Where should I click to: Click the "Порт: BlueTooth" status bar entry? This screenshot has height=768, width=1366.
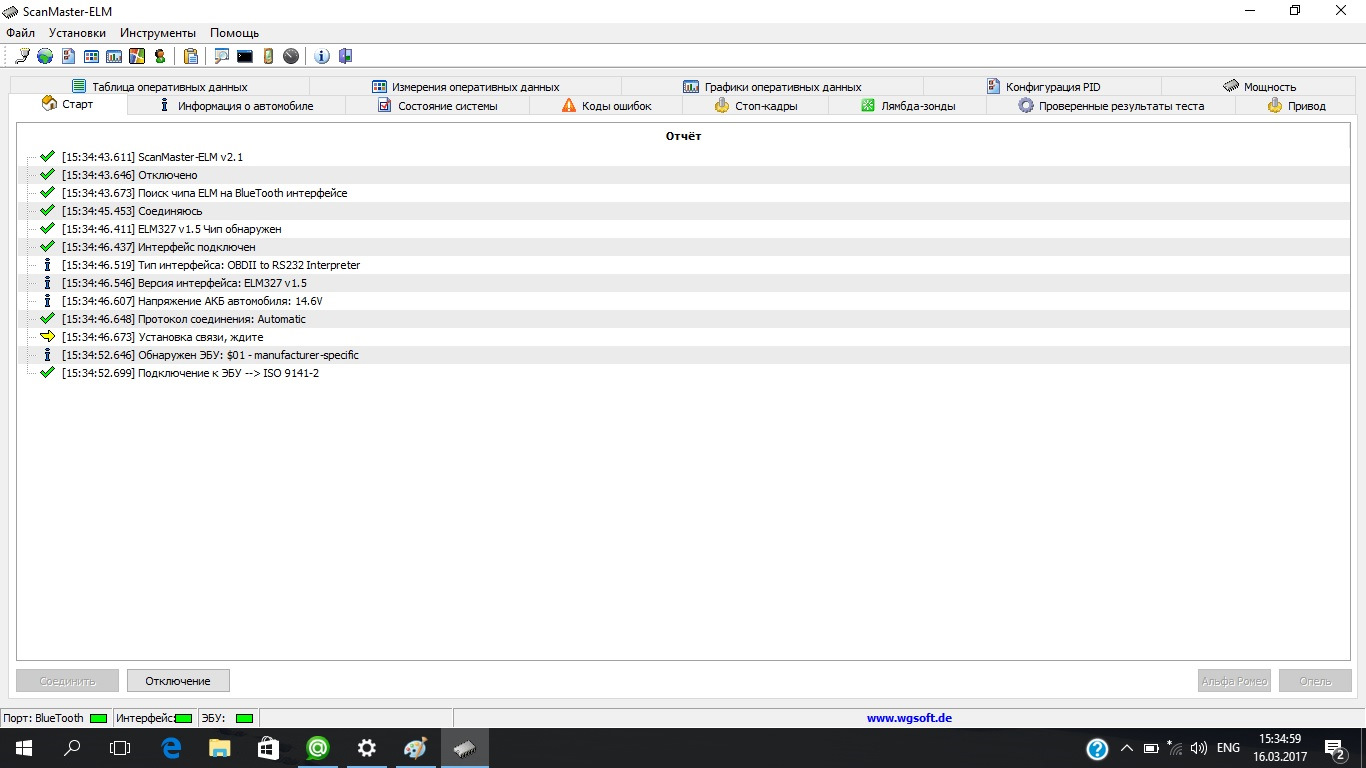[56, 718]
